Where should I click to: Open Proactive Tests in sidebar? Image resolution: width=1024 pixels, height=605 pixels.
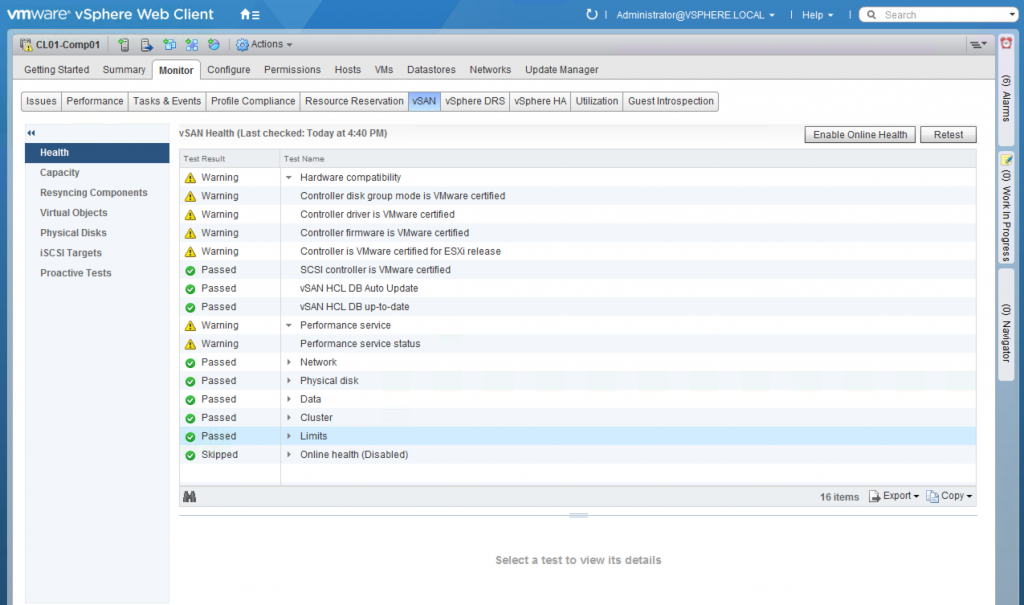(x=76, y=273)
